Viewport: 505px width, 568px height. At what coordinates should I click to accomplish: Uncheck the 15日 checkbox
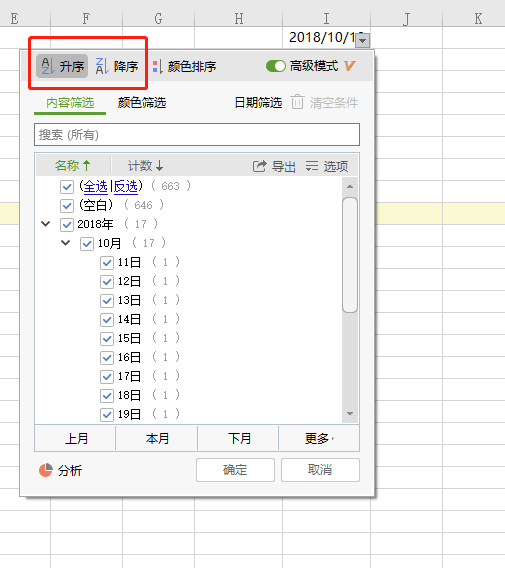point(107,339)
